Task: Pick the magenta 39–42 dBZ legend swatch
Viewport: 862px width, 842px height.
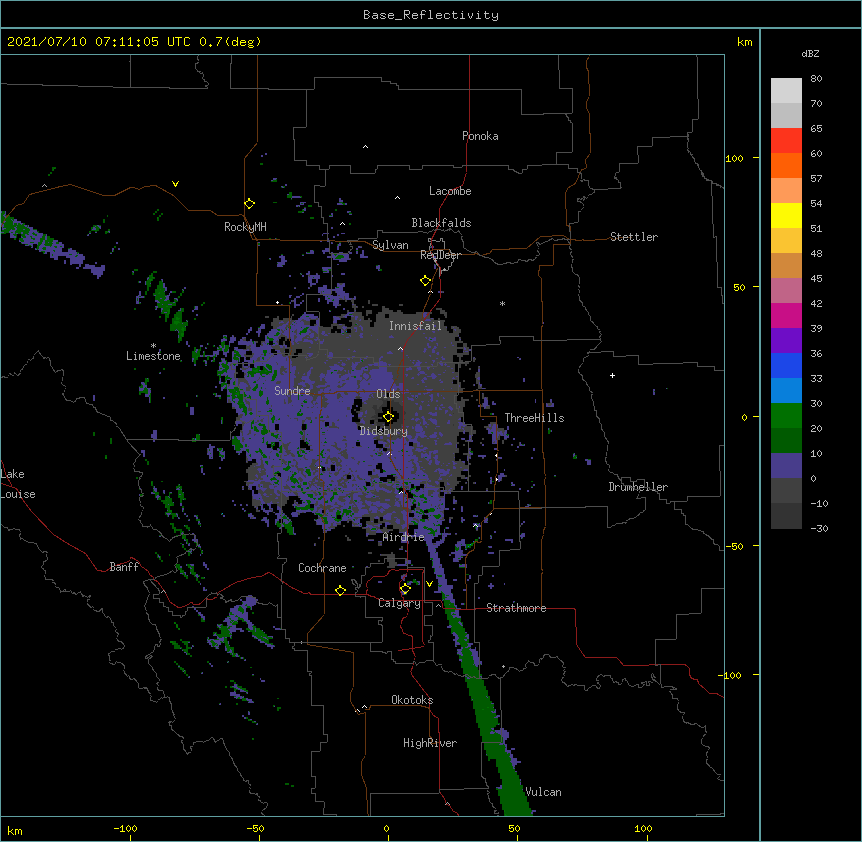Action: [786, 315]
